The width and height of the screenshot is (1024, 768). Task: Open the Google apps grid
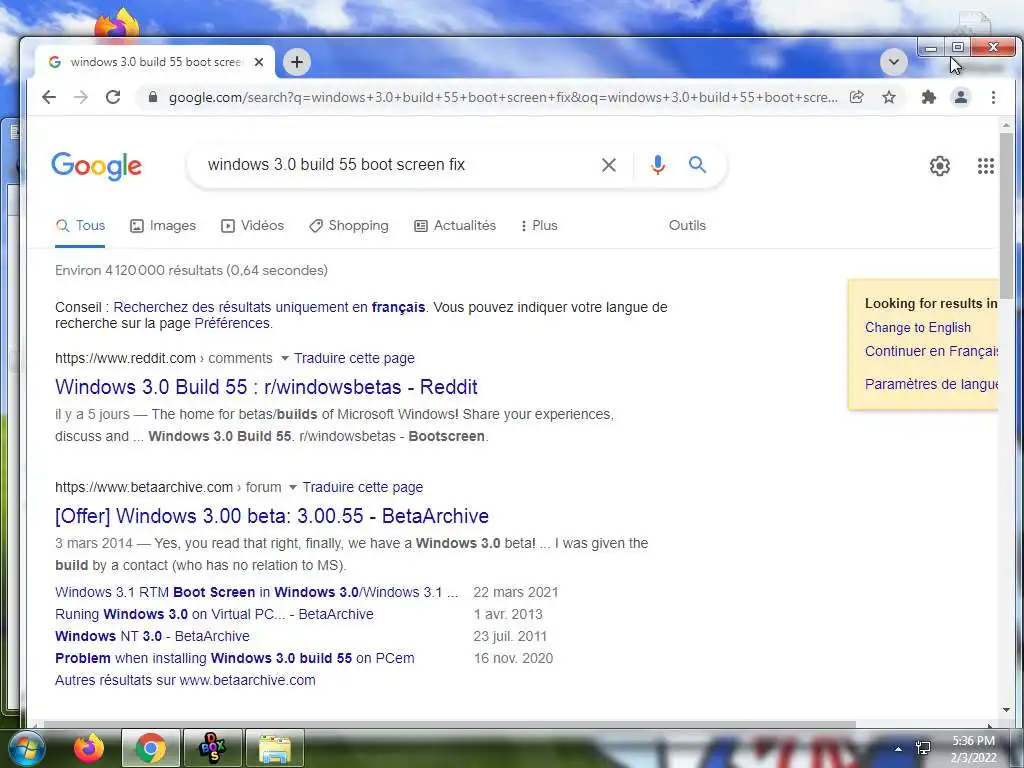coord(985,166)
